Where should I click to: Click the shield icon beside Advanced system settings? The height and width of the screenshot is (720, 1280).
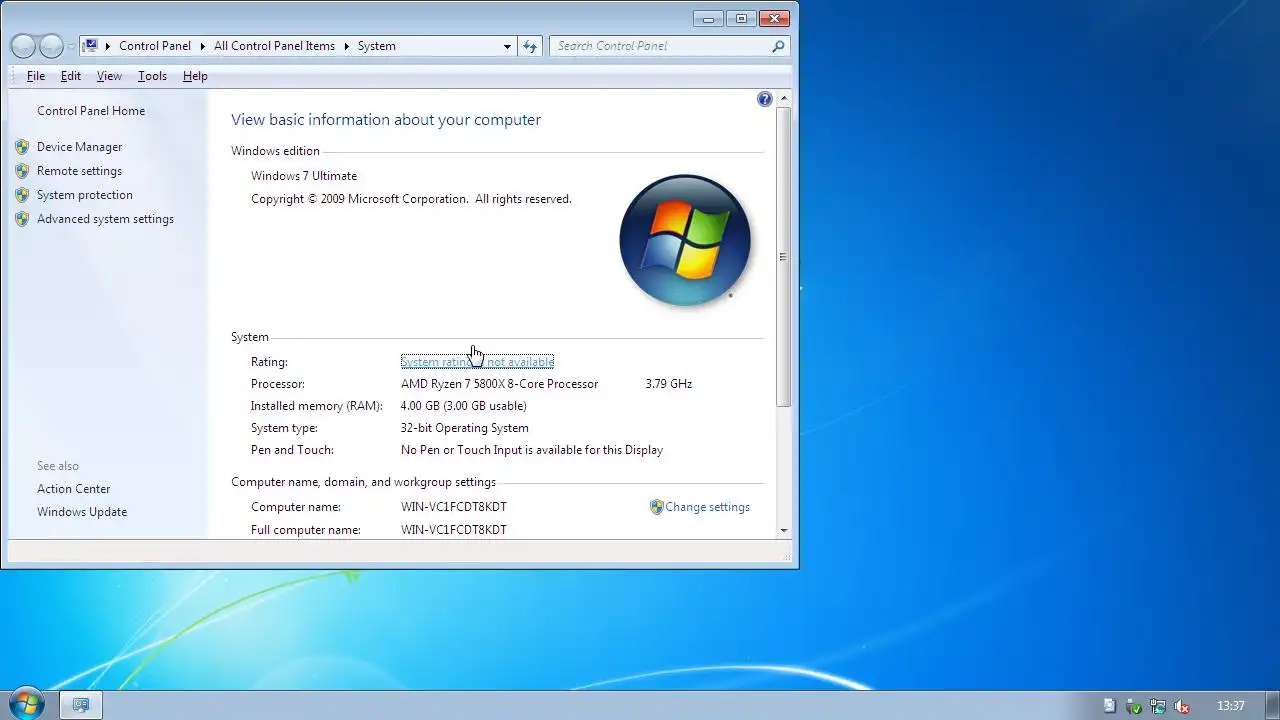coord(22,219)
